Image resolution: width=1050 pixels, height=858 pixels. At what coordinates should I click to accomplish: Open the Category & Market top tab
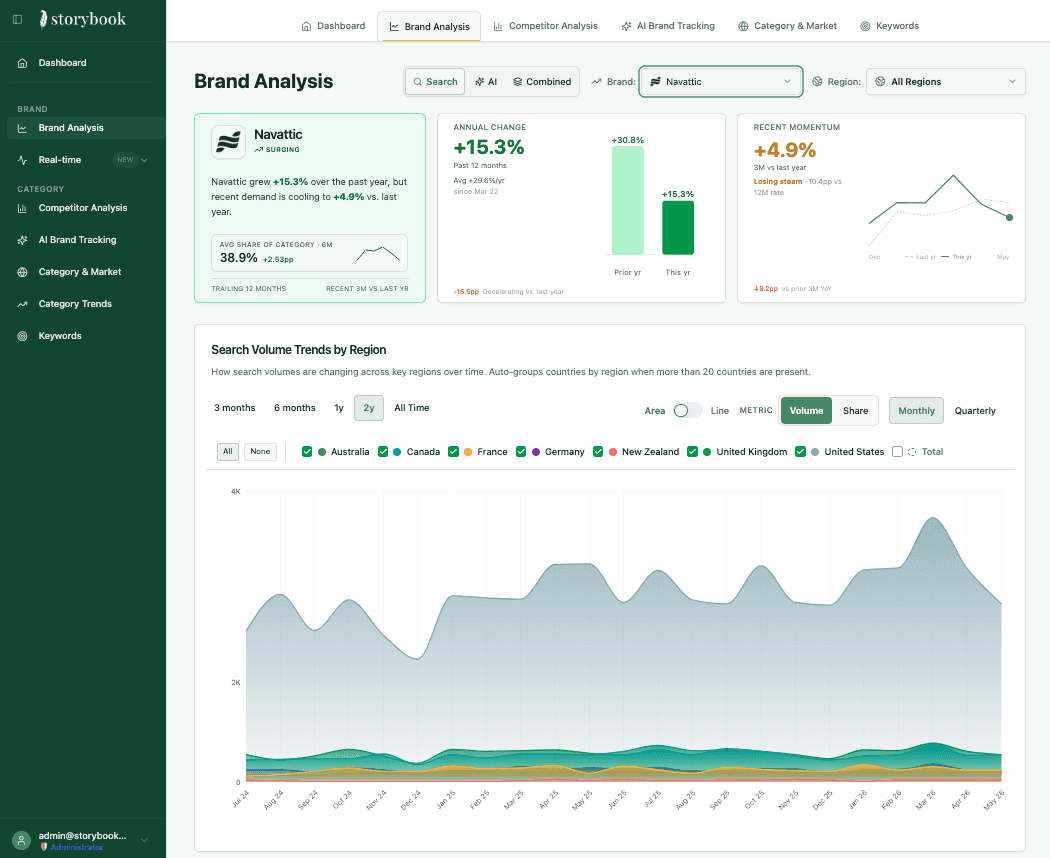(x=788, y=26)
